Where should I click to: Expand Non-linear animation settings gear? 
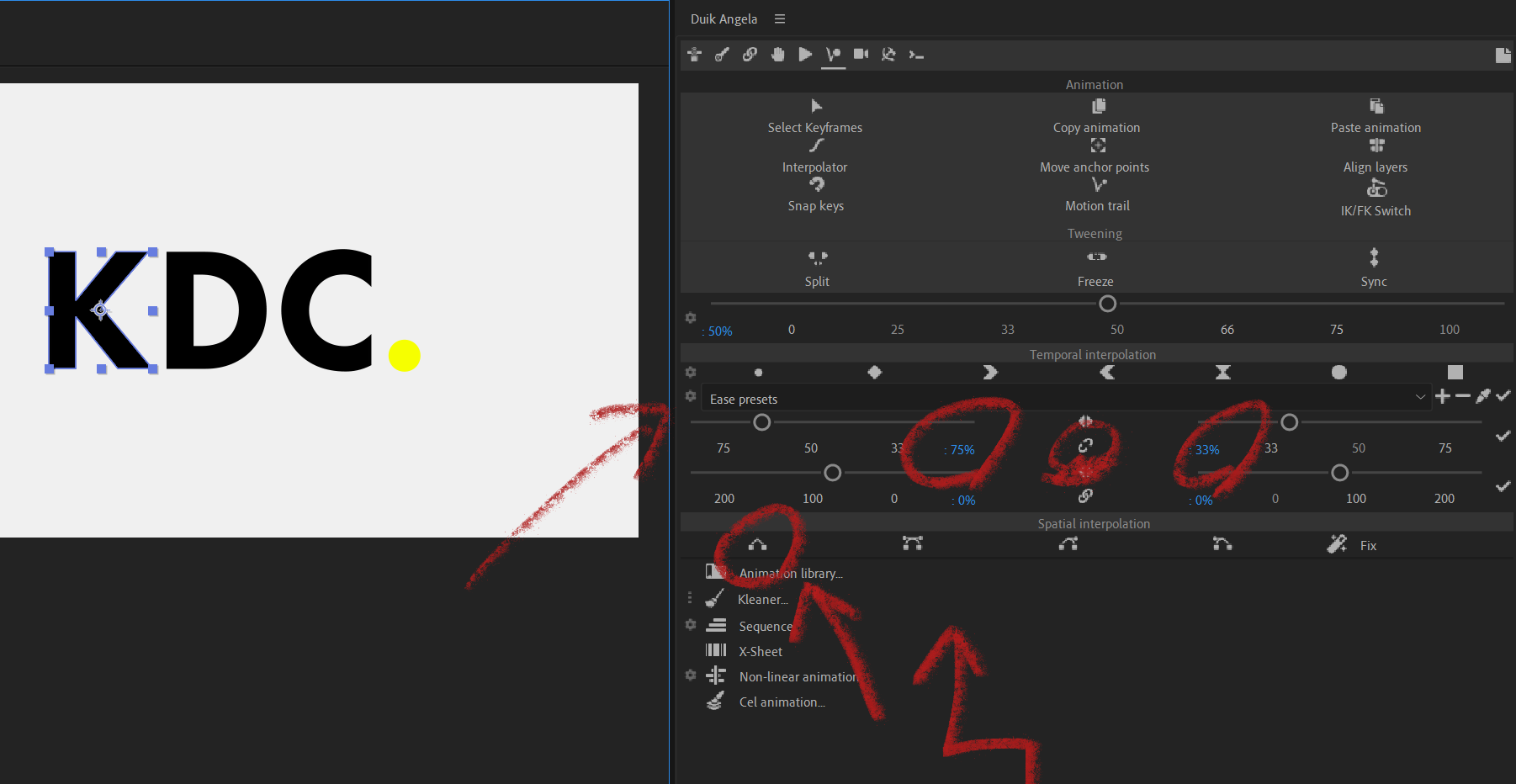click(691, 675)
